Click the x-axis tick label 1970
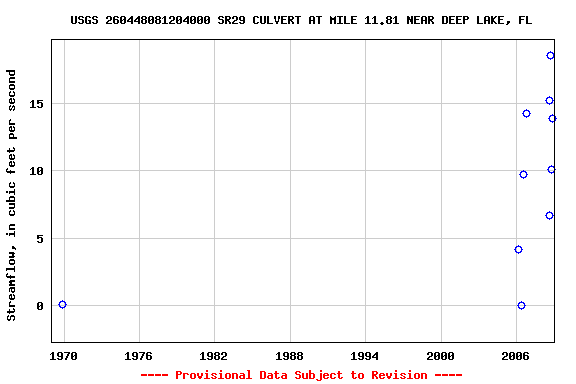Image resolution: width=576 pixels, height=384 pixels. (x=64, y=356)
